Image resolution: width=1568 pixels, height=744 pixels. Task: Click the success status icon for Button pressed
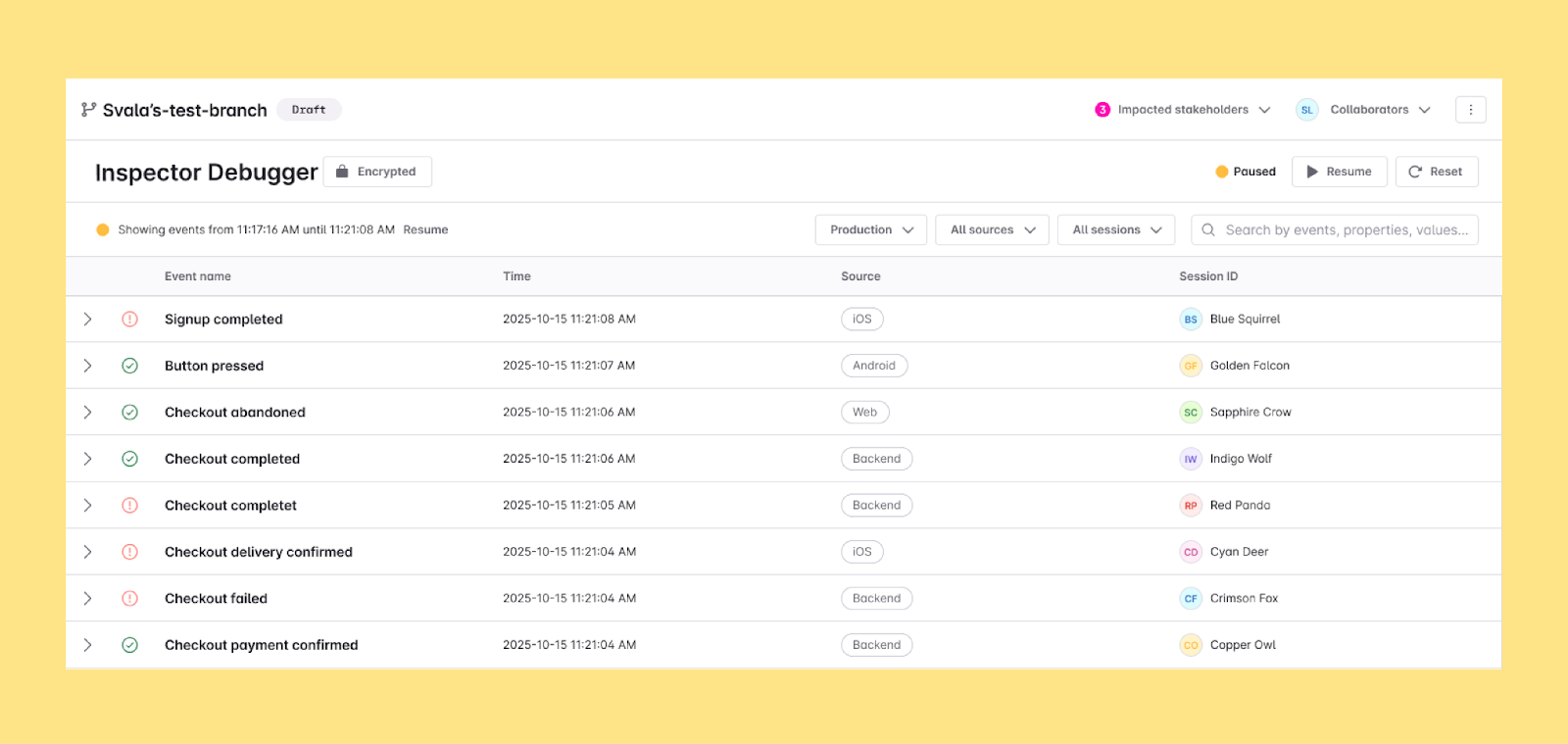click(x=129, y=366)
